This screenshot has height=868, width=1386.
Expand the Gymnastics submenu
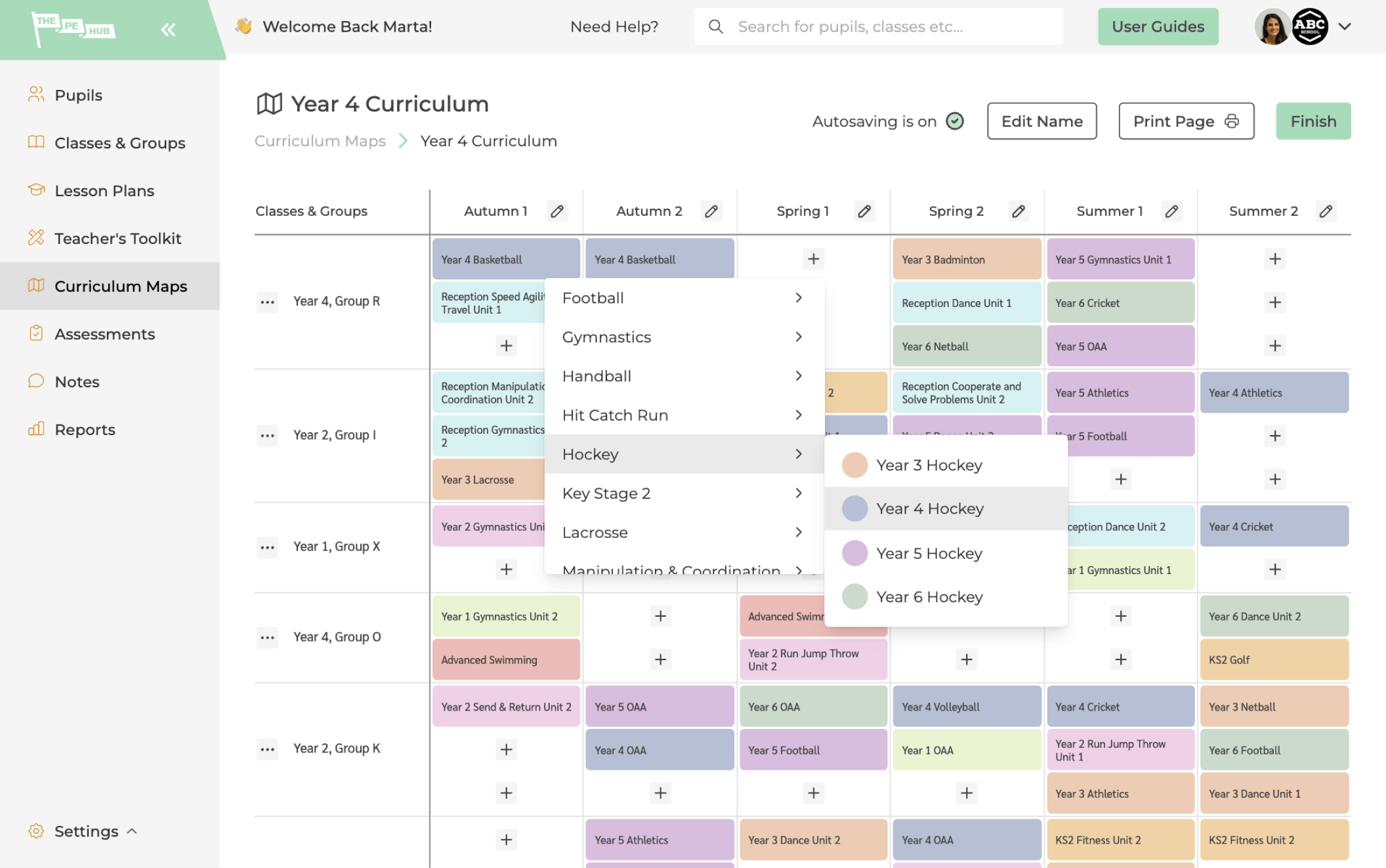tap(684, 337)
